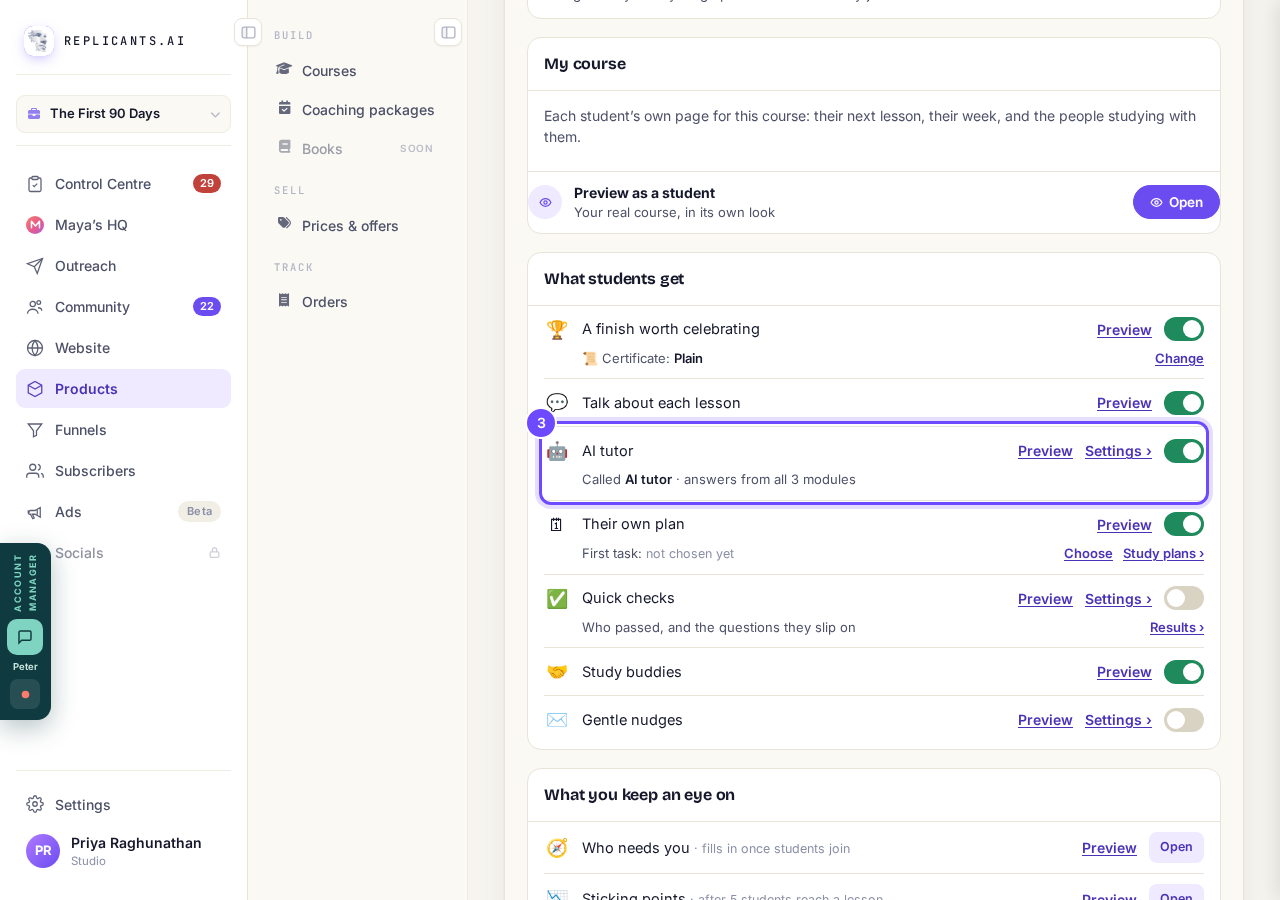Image resolution: width=1280 pixels, height=900 pixels.
Task: Expand Quick checks Settings
Action: point(1118,599)
